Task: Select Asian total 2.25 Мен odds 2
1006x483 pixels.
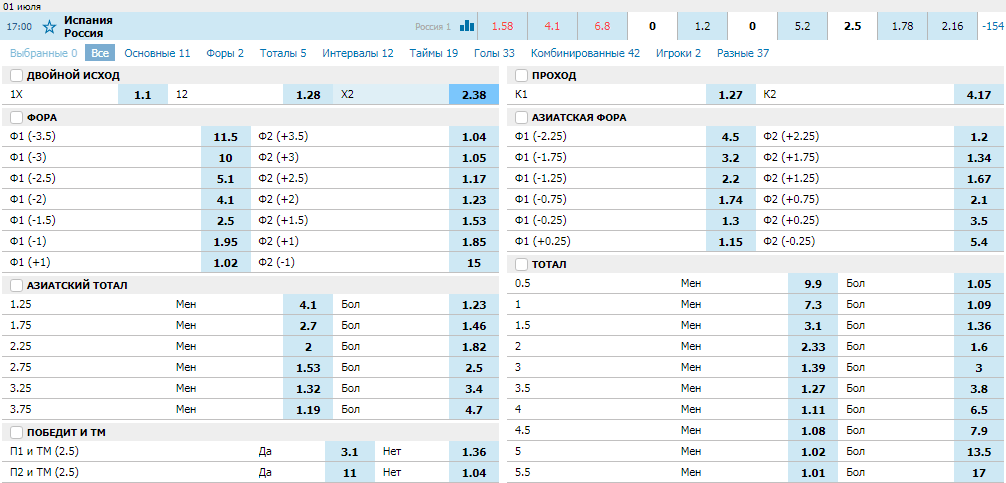Action: point(308,347)
